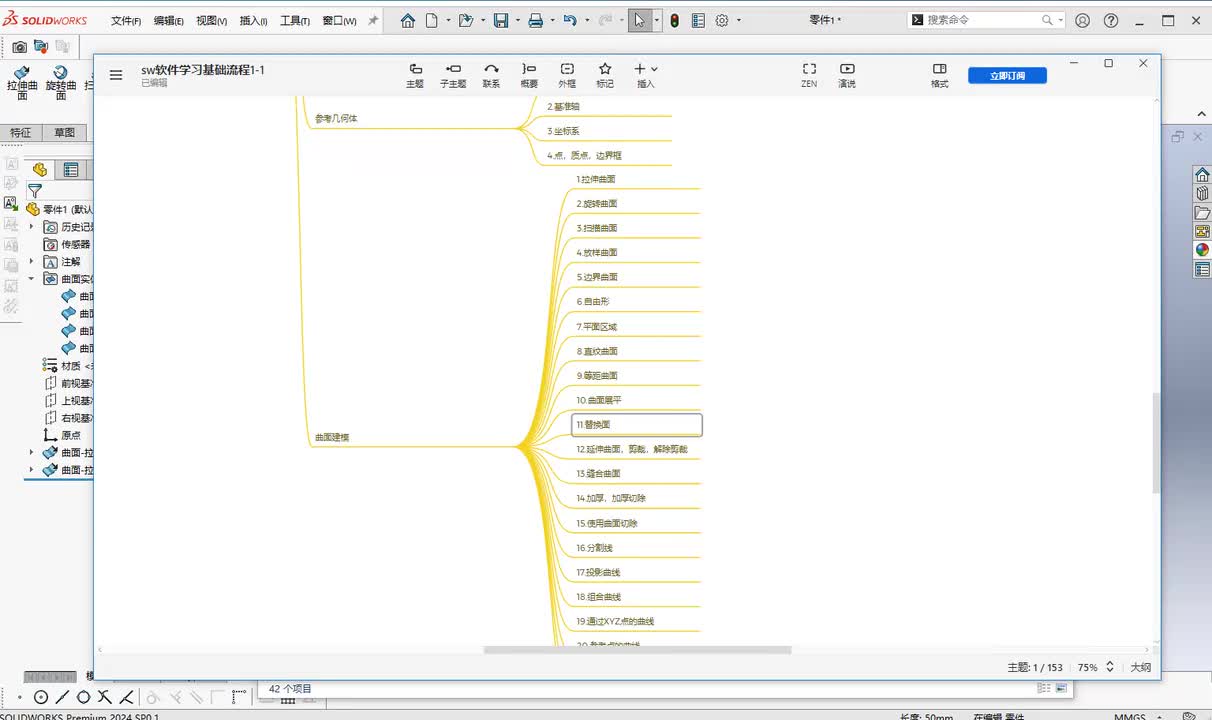Collapse the 曲面实体 tree node

[31, 279]
